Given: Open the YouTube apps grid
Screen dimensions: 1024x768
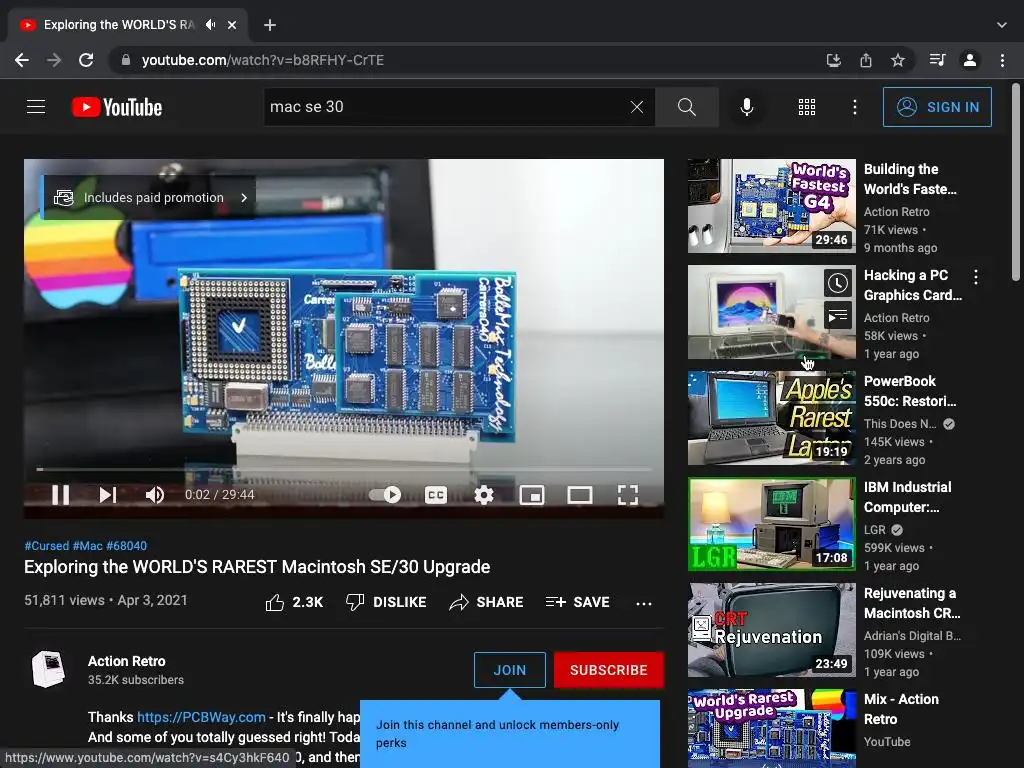Looking at the screenshot, I should tap(807, 106).
